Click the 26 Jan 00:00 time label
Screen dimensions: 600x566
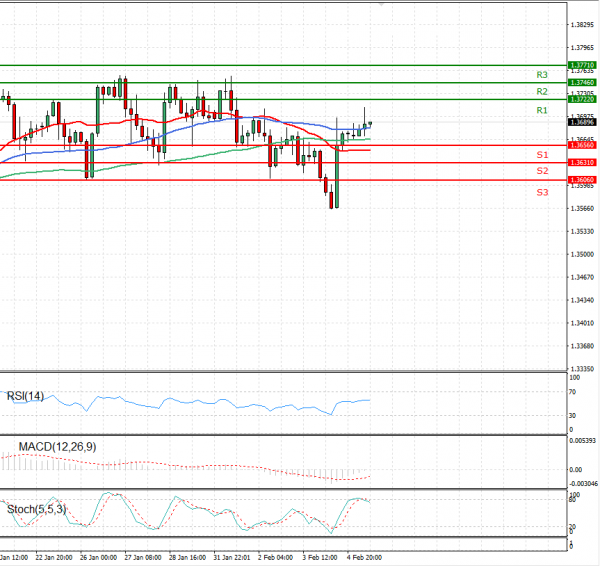pyautogui.click(x=98, y=558)
